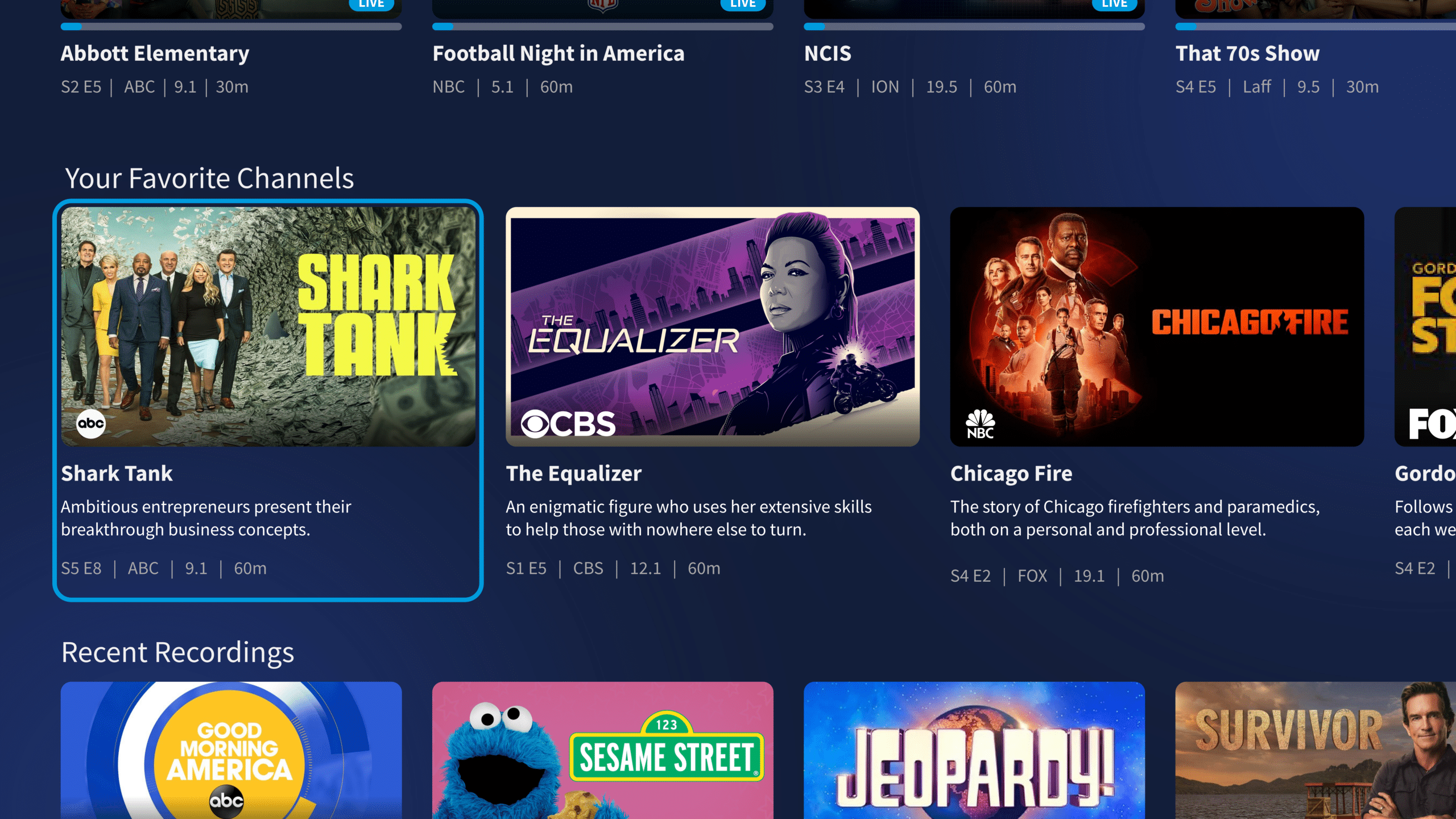1456x819 pixels.
Task: Click Chicago Fire's 'S4 E2' label
Action: tap(970, 576)
